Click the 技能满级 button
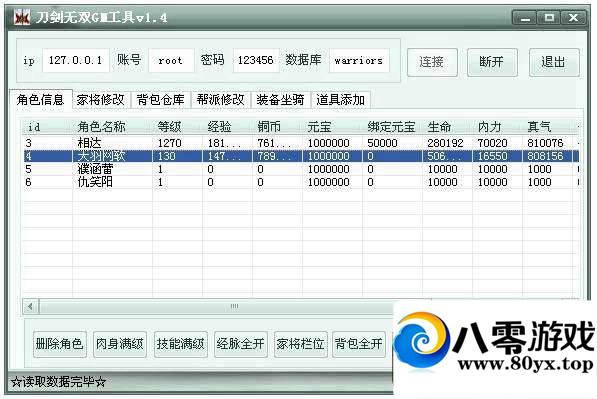The height and width of the screenshot is (399, 597). coord(180,344)
